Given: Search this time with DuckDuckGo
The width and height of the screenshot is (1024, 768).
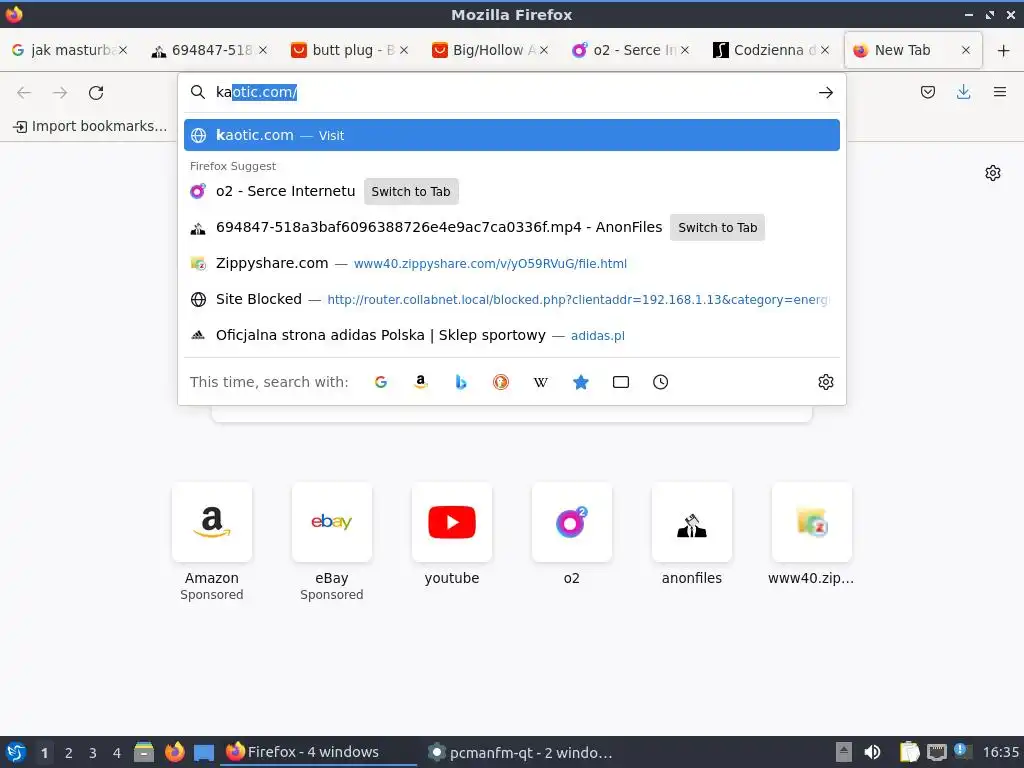Looking at the screenshot, I should (x=500, y=382).
